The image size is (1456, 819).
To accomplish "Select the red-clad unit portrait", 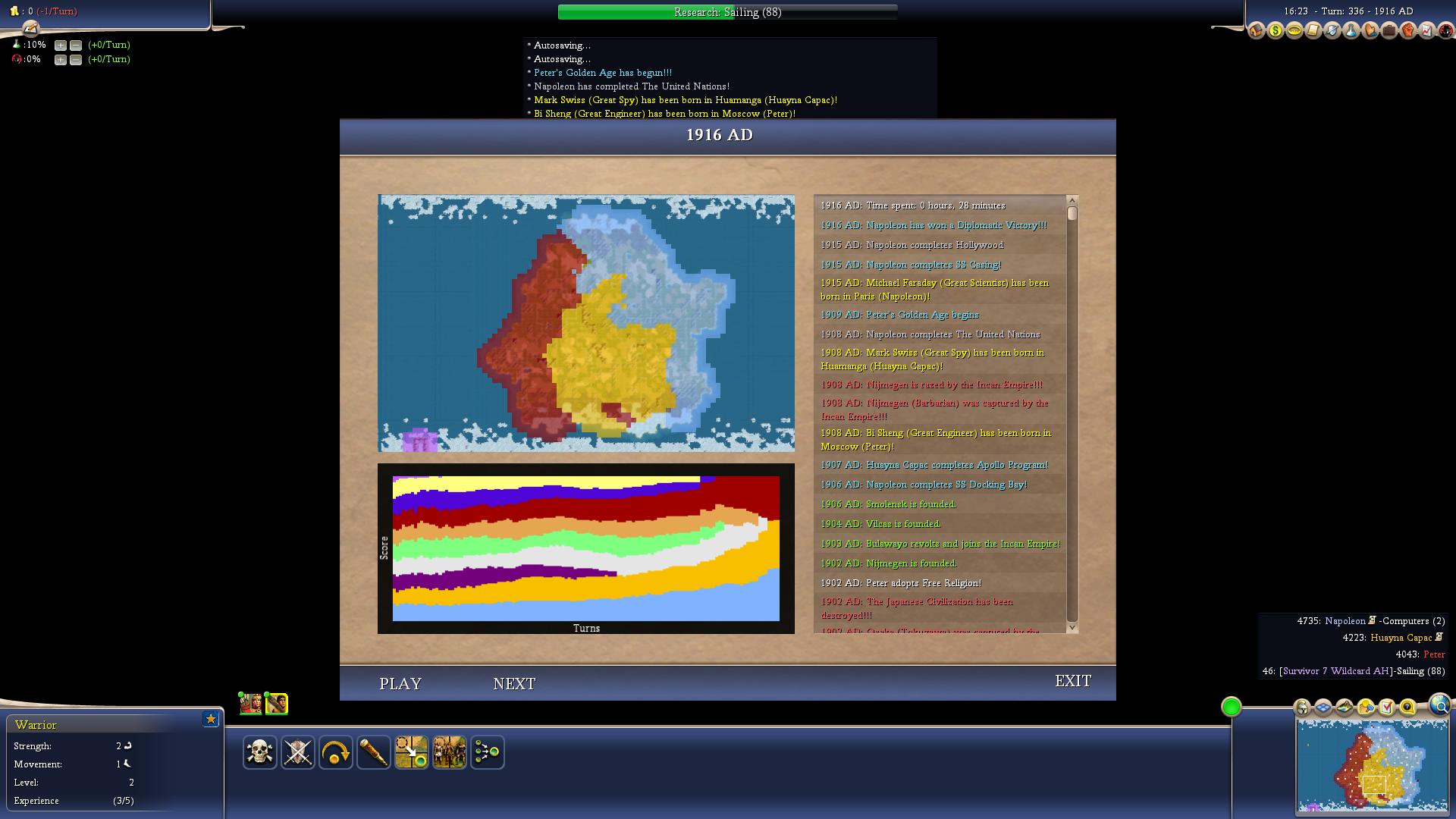I will [250, 704].
